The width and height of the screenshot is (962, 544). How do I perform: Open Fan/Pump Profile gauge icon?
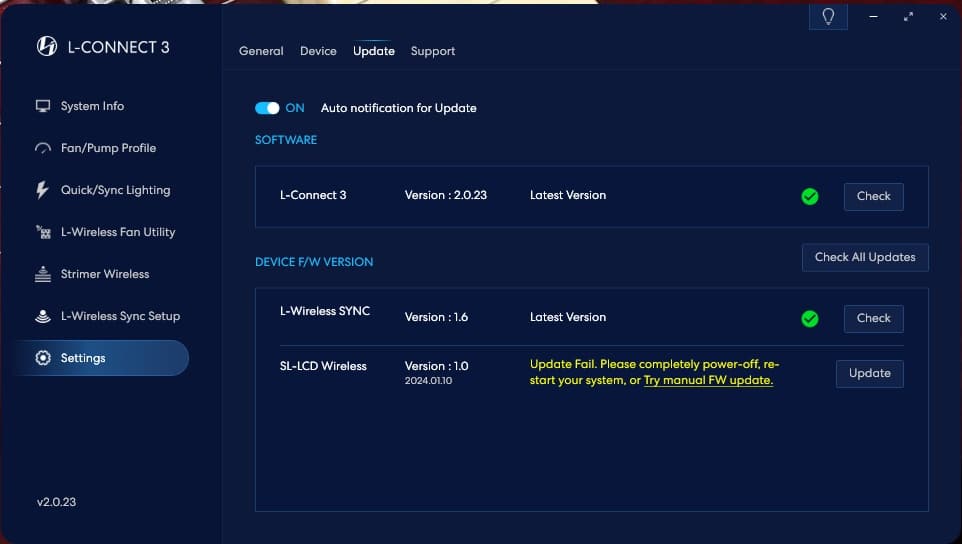tap(43, 148)
